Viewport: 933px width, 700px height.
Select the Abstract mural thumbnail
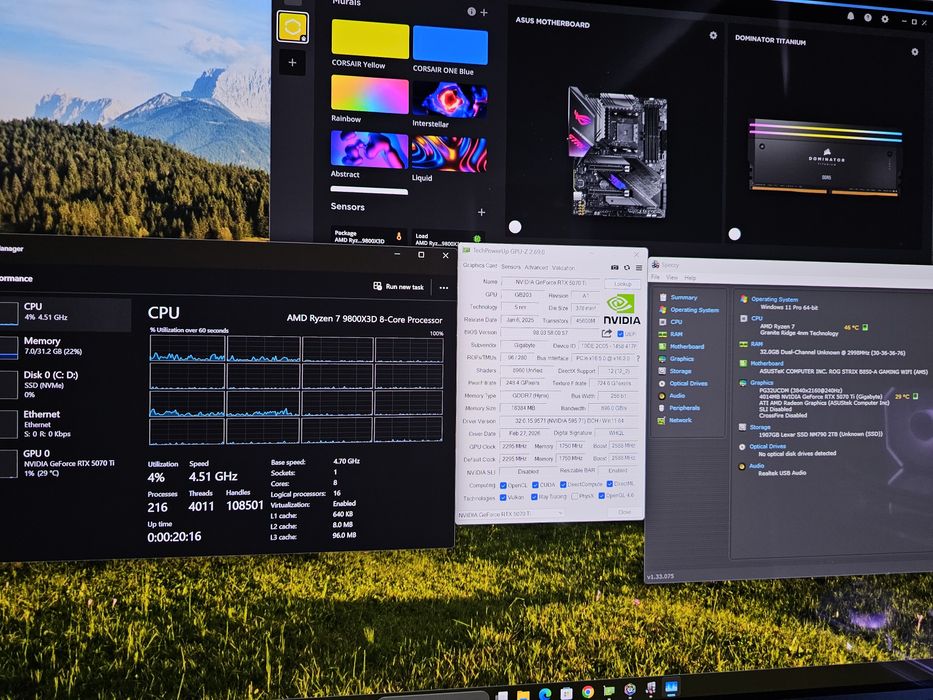[x=369, y=149]
